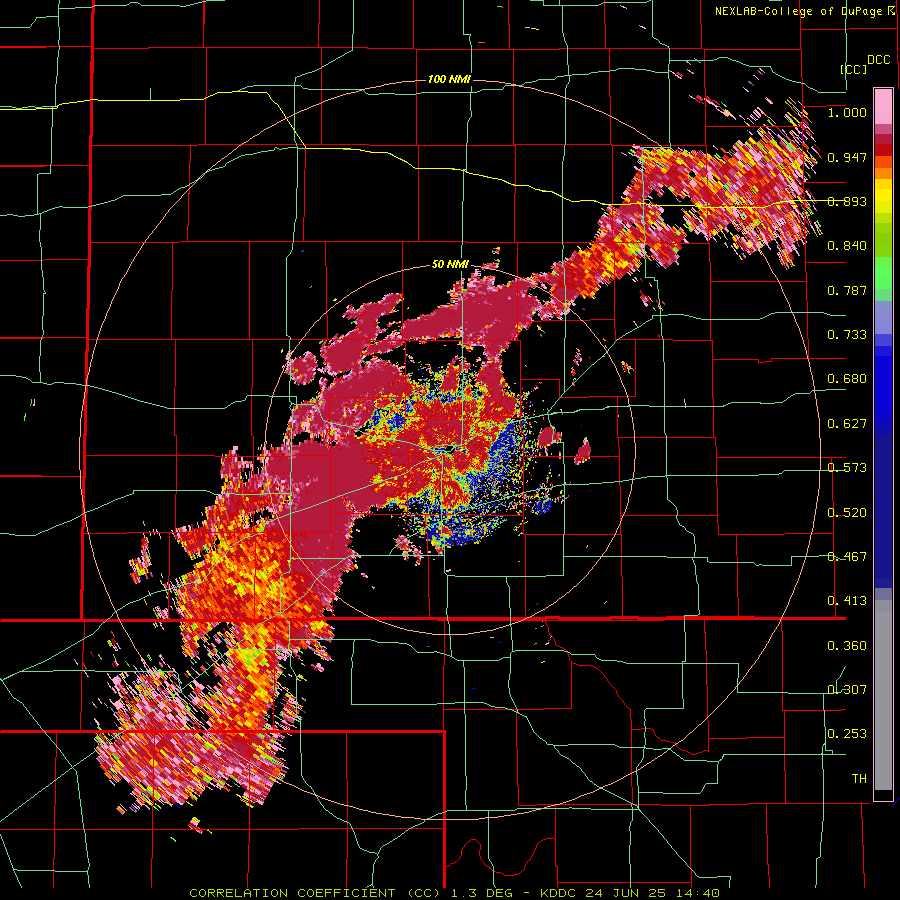
Task: Click the 0.893 scale value
Action: click(x=847, y=201)
